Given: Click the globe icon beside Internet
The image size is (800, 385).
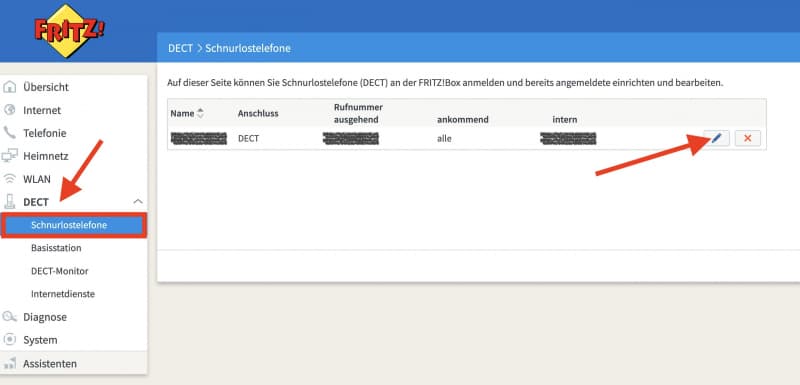Looking at the screenshot, I should tap(9, 110).
